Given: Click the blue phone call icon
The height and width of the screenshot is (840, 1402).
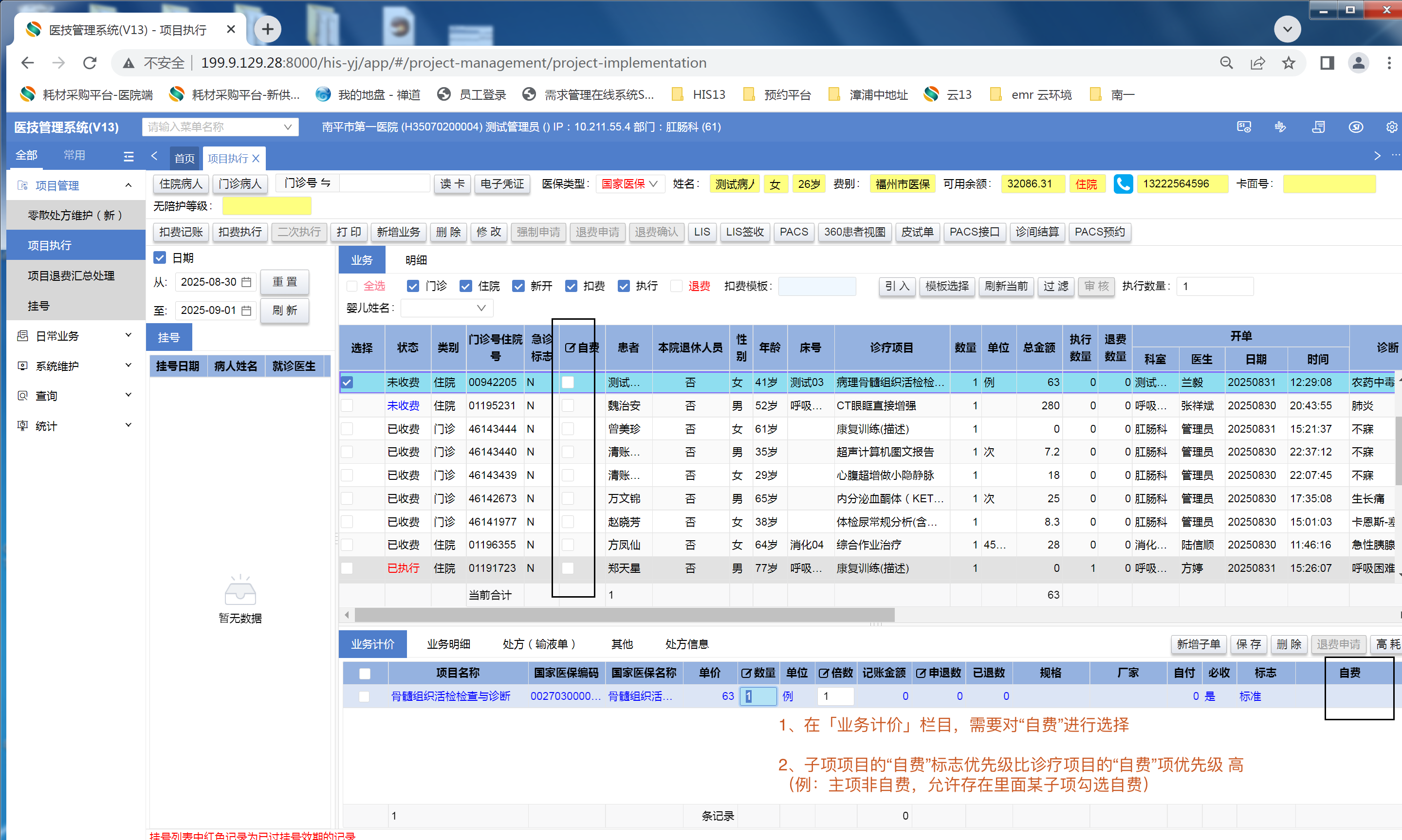Looking at the screenshot, I should [1123, 184].
